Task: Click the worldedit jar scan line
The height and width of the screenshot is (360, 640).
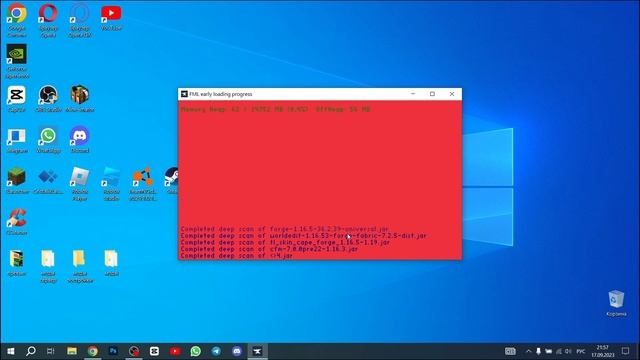Action: click(303, 236)
